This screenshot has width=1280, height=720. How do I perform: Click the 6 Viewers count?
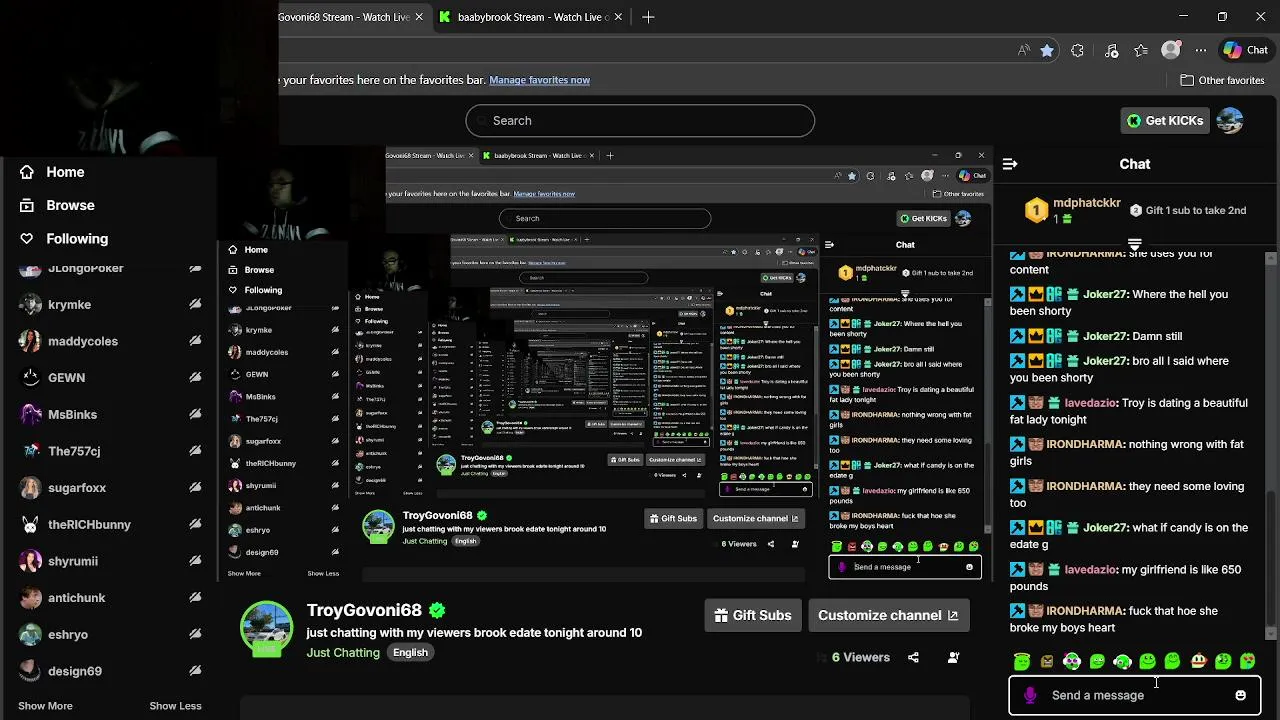pyautogui.click(x=861, y=657)
